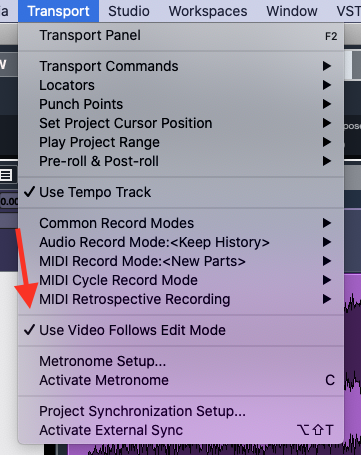Open MIDI Cycle Record Mode submenu
The height and width of the screenshot is (455, 361).
[x=181, y=280]
